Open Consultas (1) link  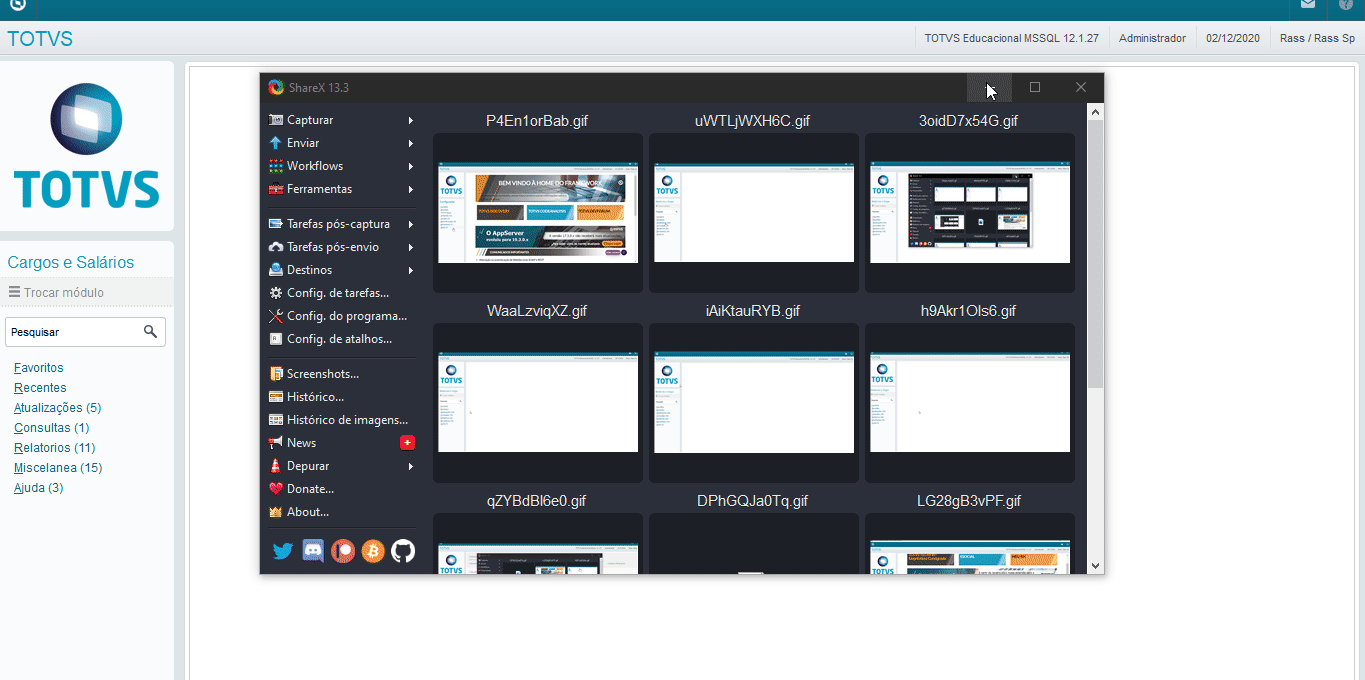coord(51,428)
